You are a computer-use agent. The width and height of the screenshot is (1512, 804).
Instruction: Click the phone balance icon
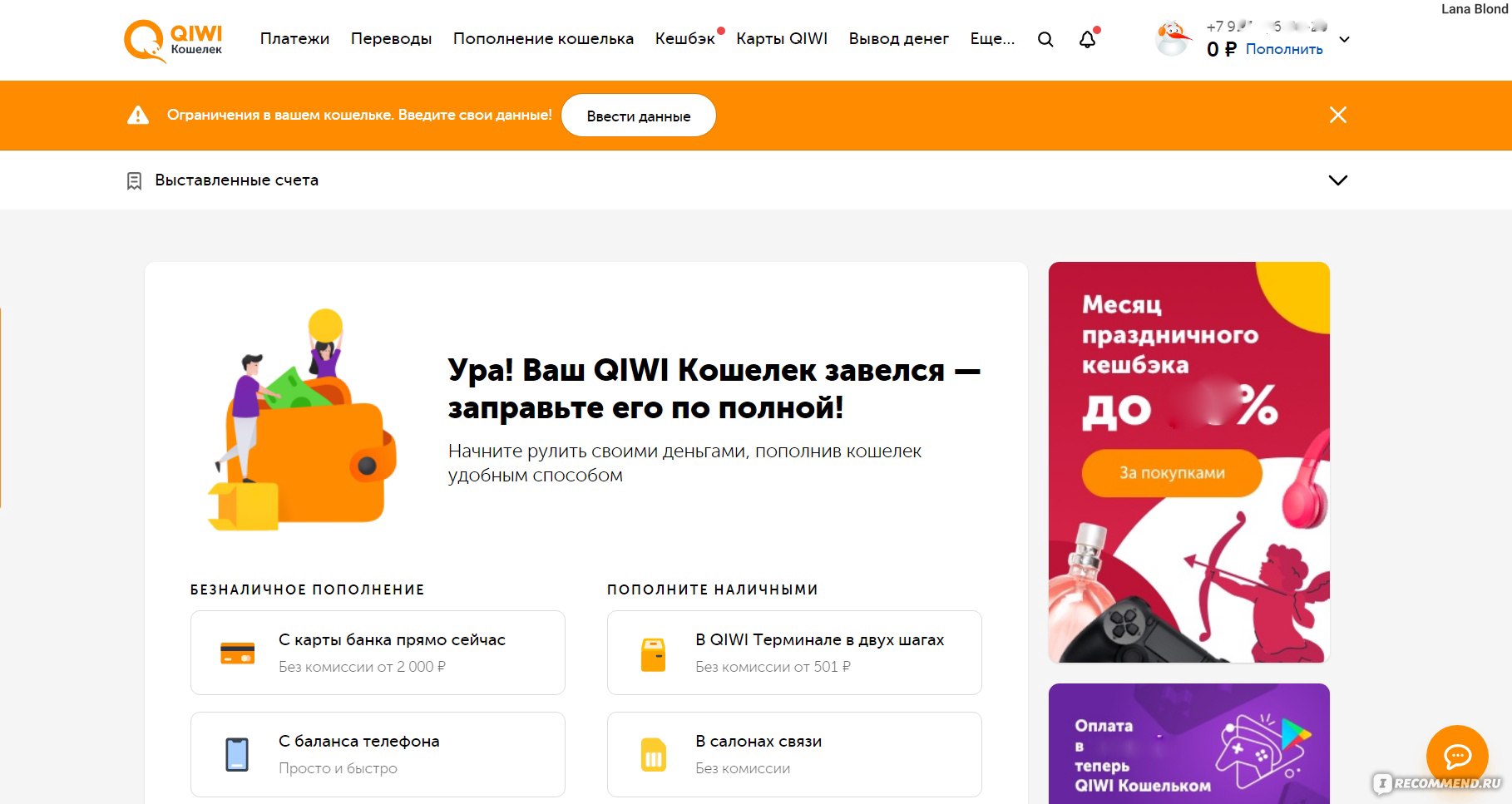point(237,755)
